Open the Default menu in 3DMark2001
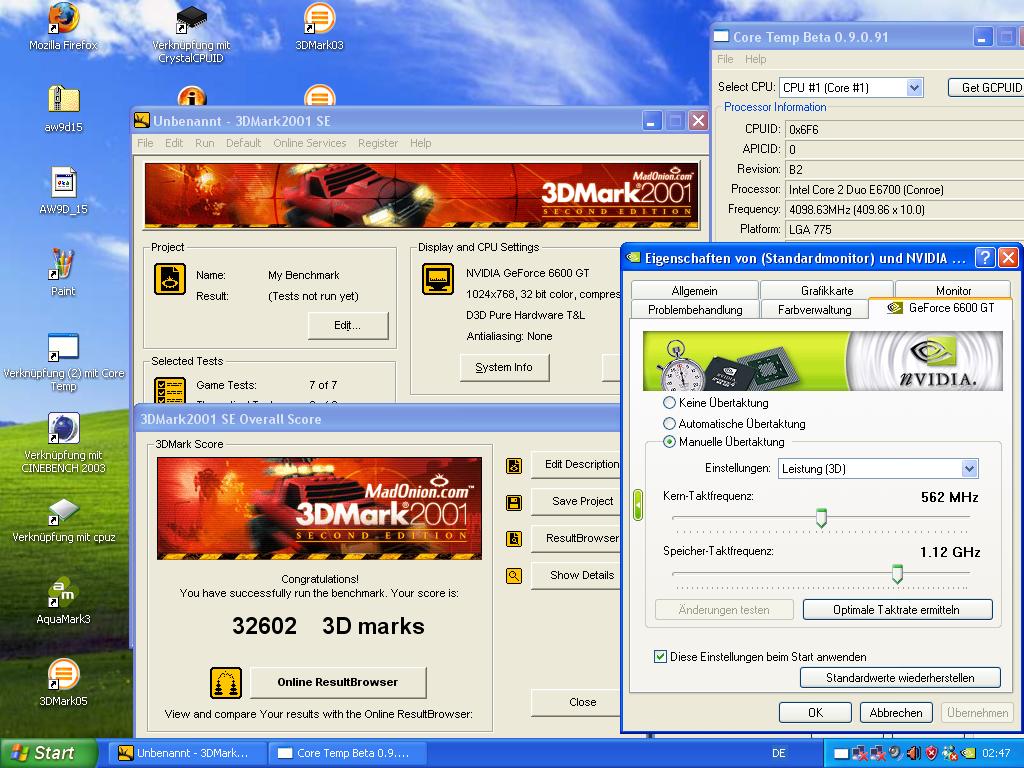 click(x=244, y=143)
